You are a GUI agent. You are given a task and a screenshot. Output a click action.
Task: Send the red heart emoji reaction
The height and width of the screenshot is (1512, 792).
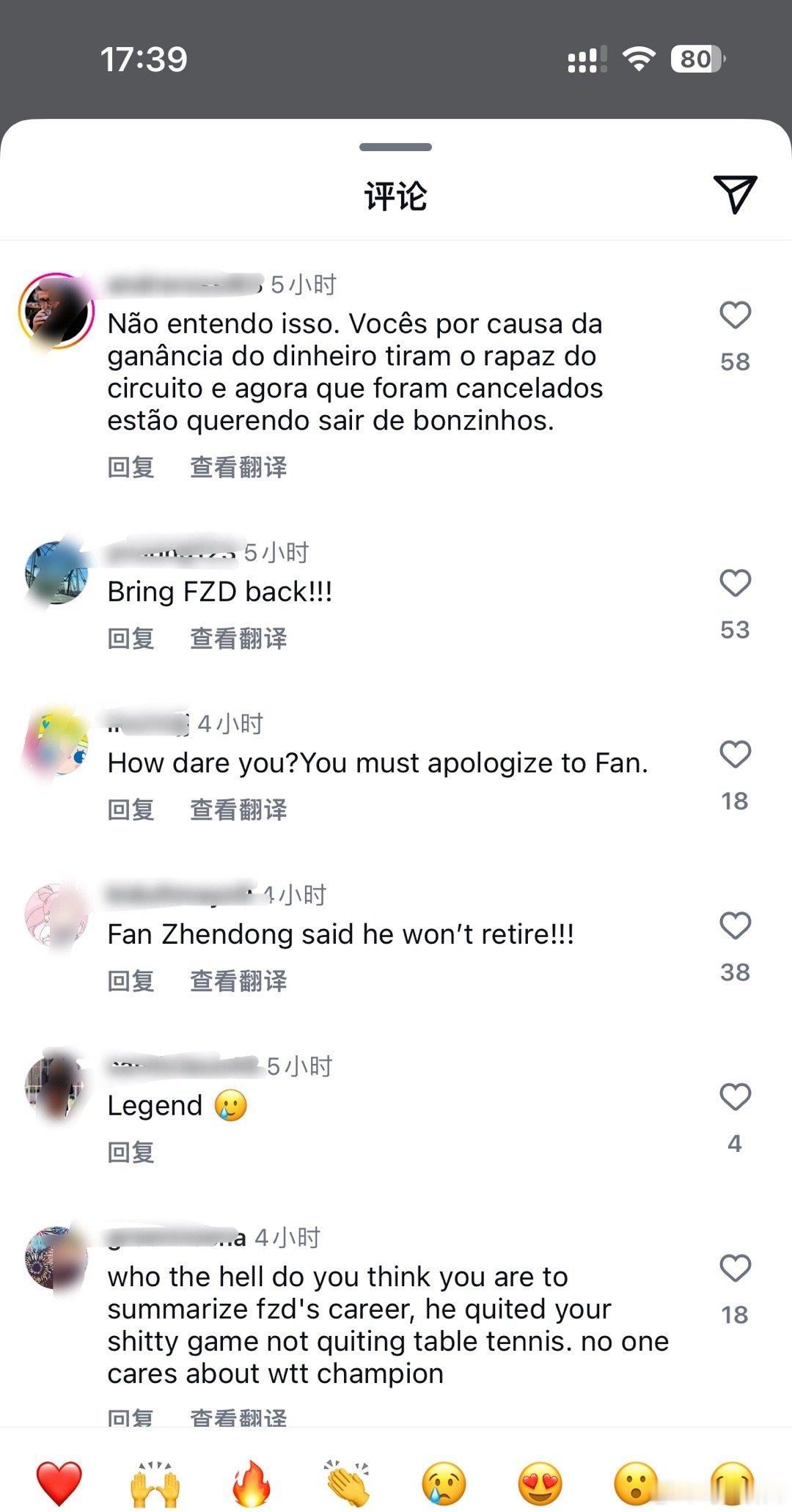point(59,1482)
